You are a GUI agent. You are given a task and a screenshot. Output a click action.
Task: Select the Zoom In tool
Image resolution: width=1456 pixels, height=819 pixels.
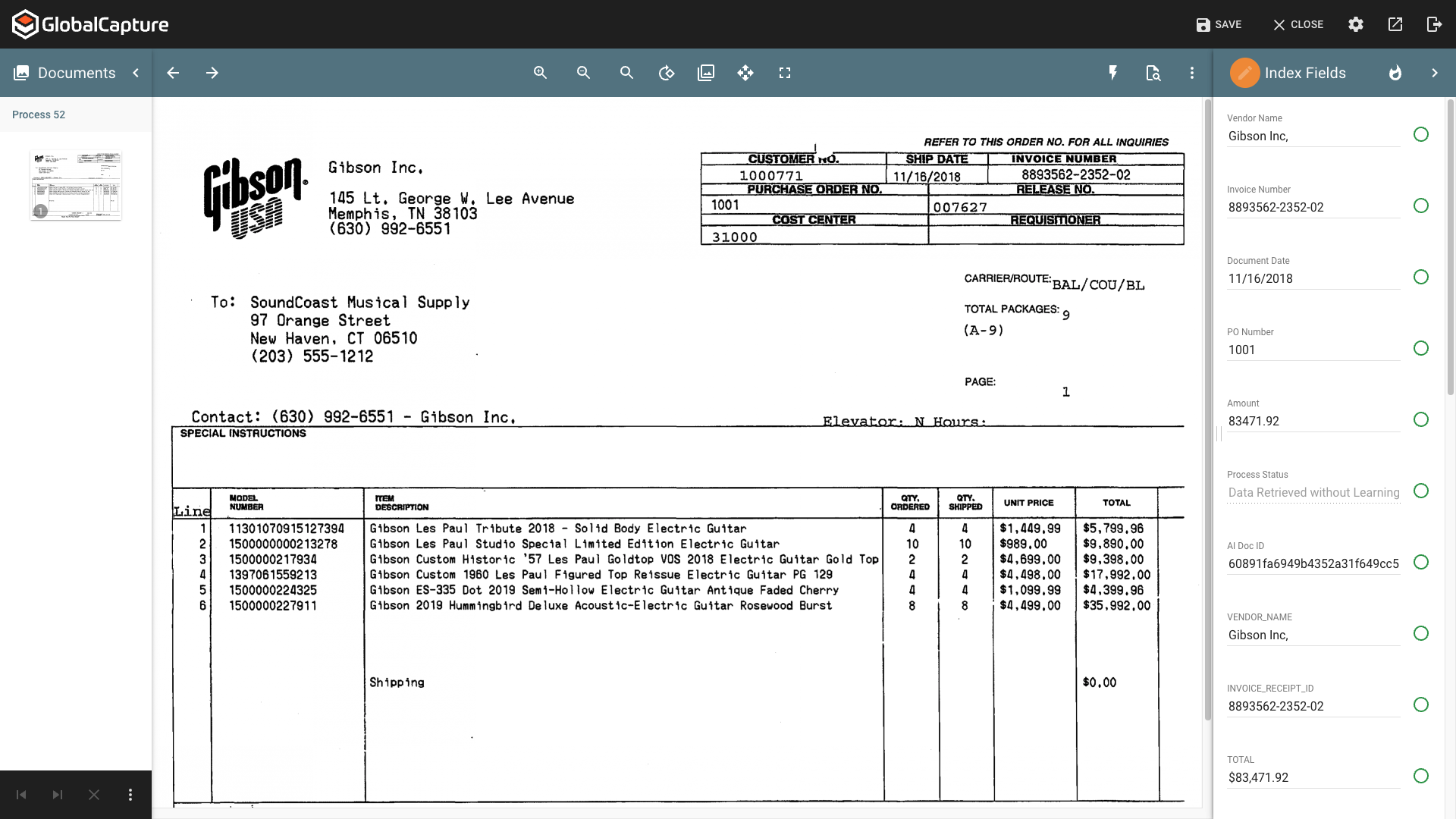[x=540, y=73]
